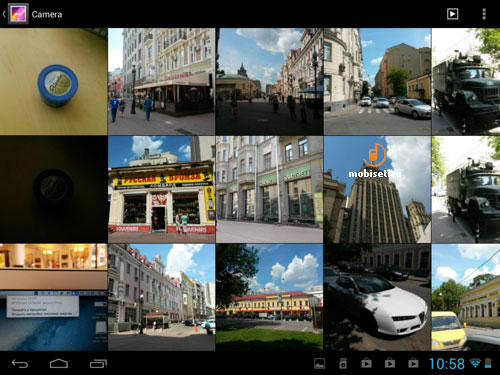Viewport: 500px width, 375px height.
Task: Open the white sports car photo
Action: [x=377, y=297]
